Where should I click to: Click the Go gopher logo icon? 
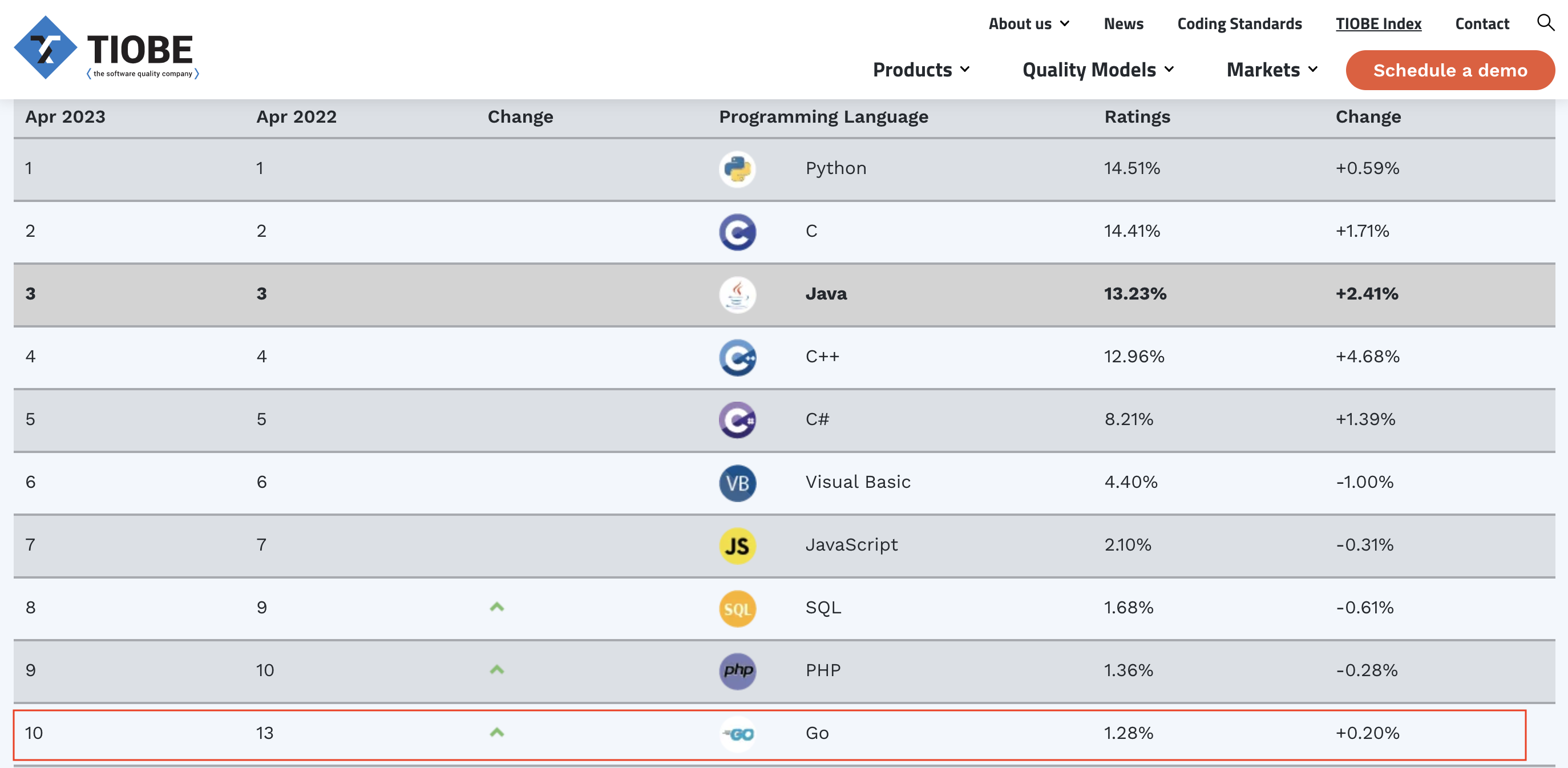pyautogui.click(x=737, y=734)
